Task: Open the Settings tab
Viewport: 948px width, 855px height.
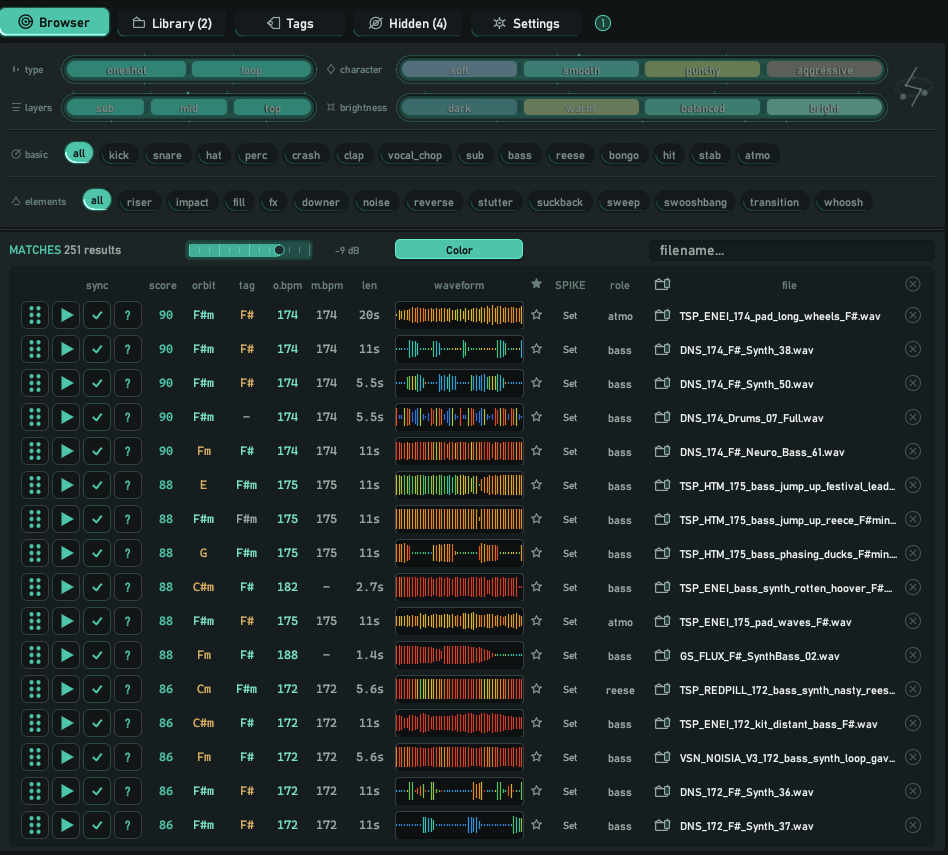Action: click(x=526, y=23)
